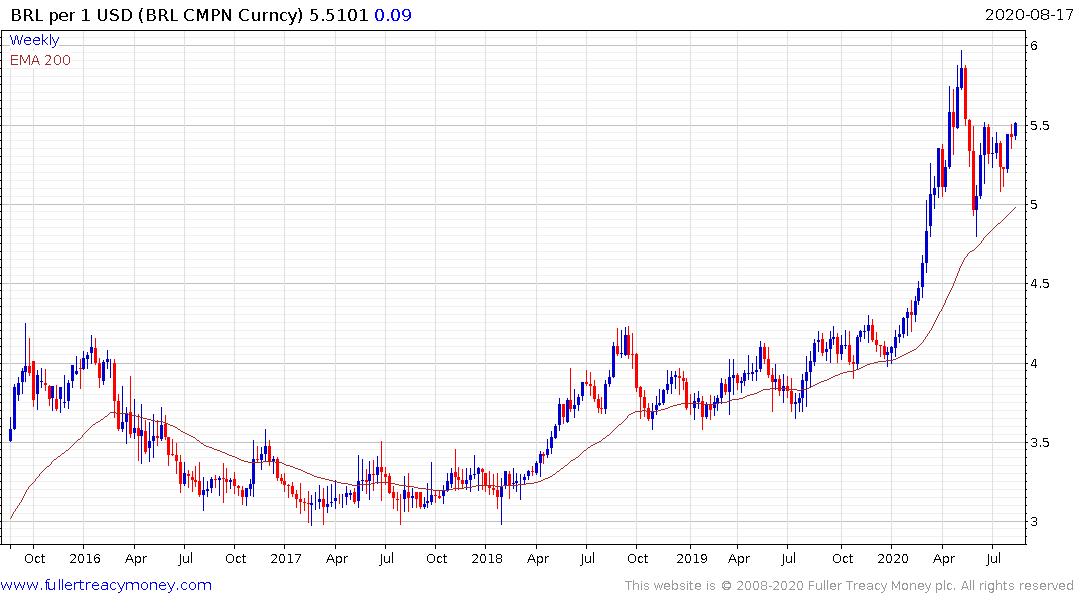Click the y-axis label 5.5
The height and width of the screenshot is (600, 1075).
(x=1039, y=125)
